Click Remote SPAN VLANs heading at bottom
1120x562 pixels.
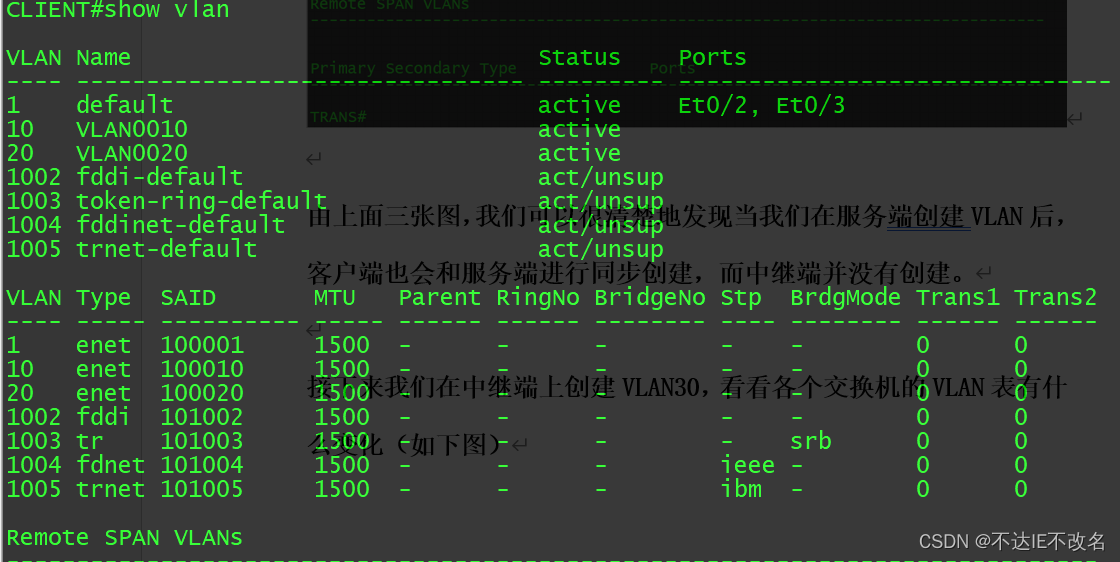click(x=124, y=537)
